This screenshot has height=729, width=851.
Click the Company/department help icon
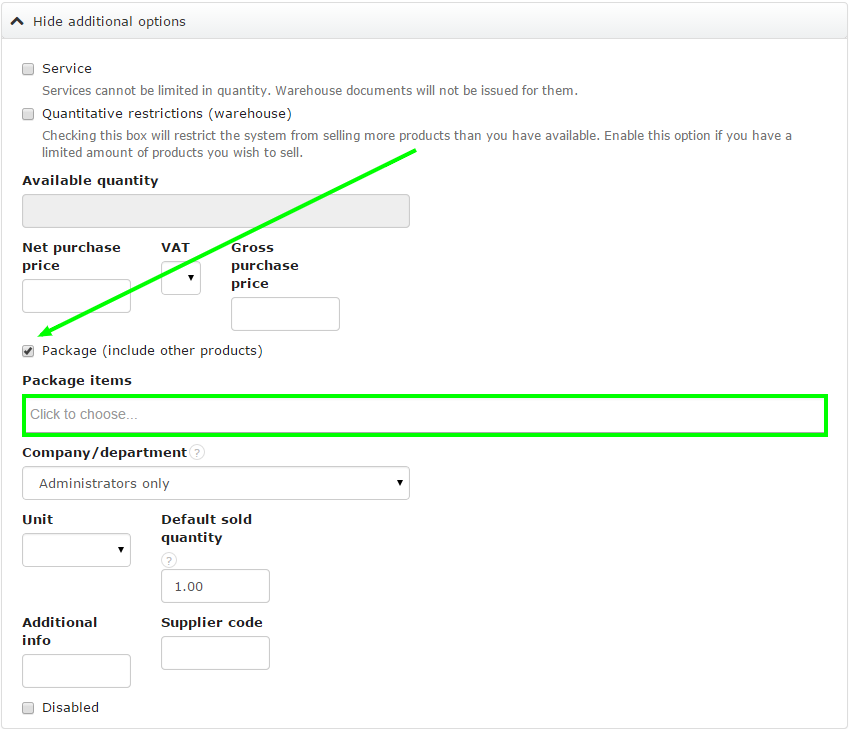point(198,453)
